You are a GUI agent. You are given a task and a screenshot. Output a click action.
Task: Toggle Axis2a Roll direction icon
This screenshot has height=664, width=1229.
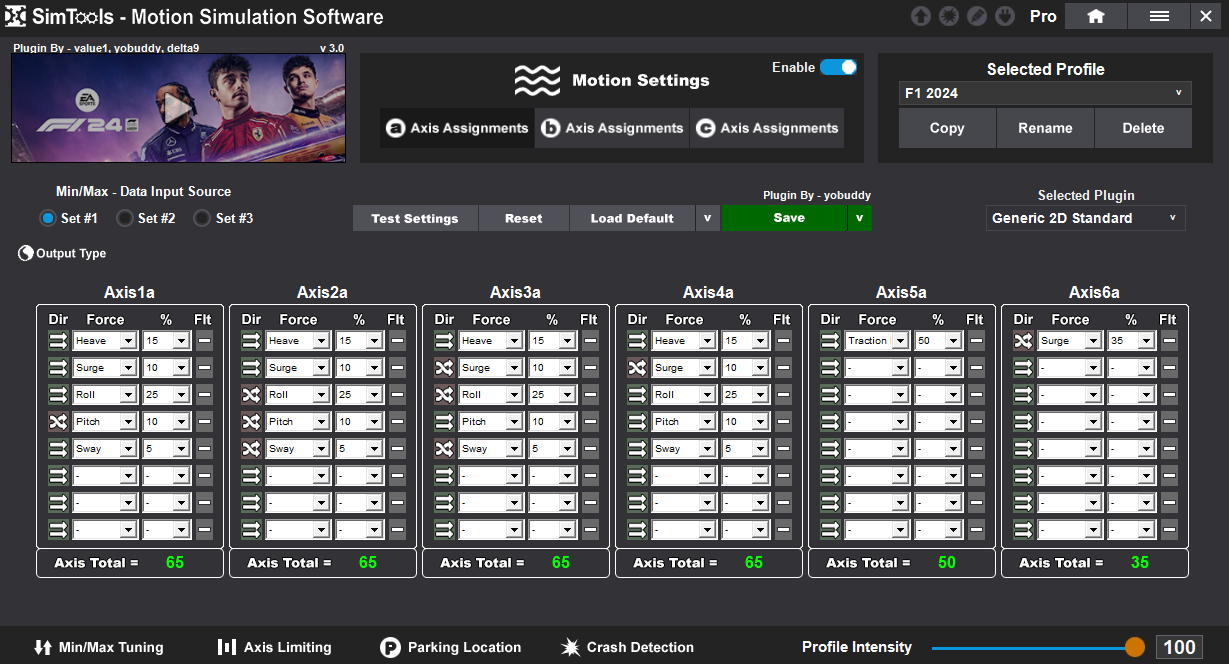(251, 395)
